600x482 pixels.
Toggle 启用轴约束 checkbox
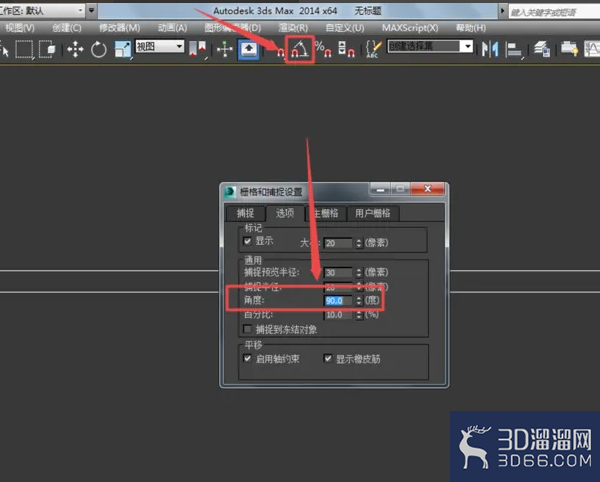coord(247,358)
